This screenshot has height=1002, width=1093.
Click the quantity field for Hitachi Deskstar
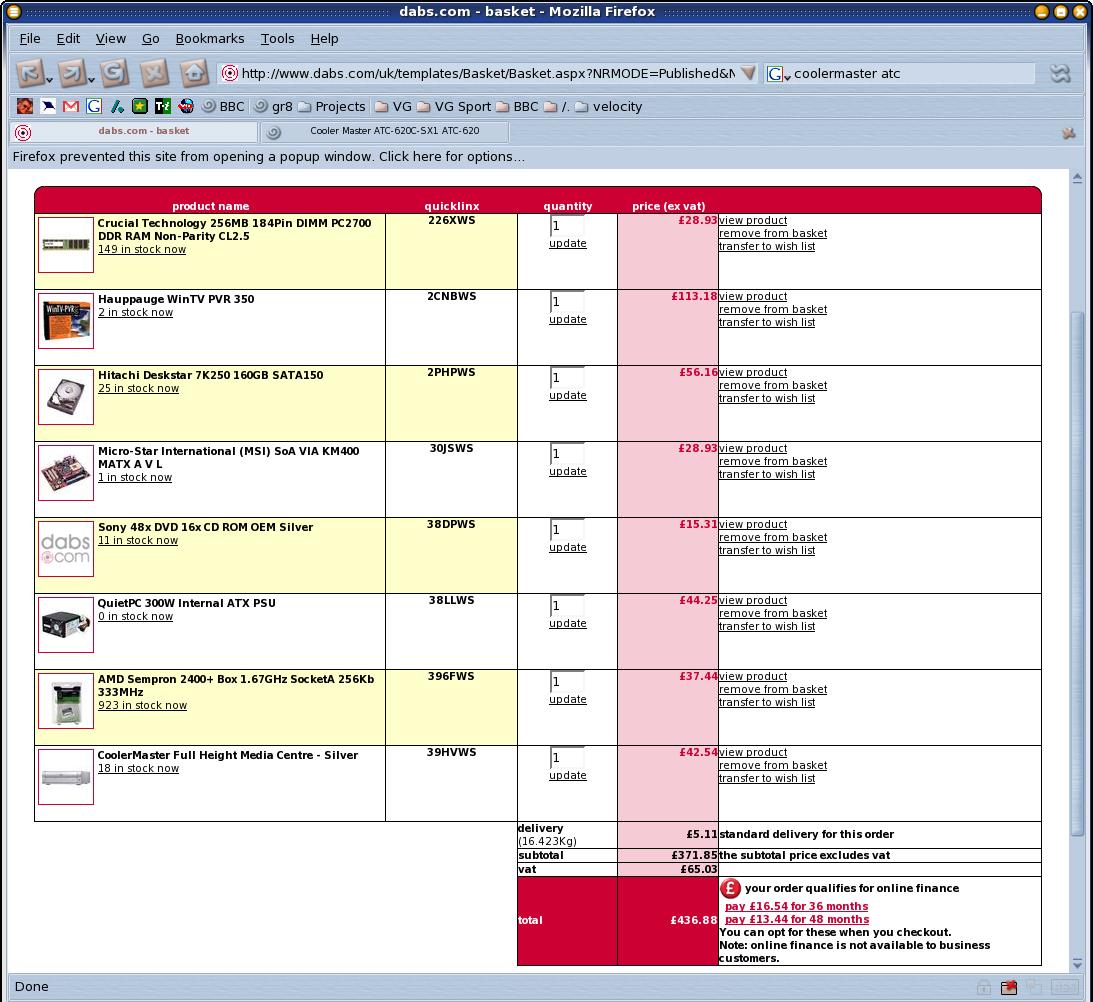point(566,377)
